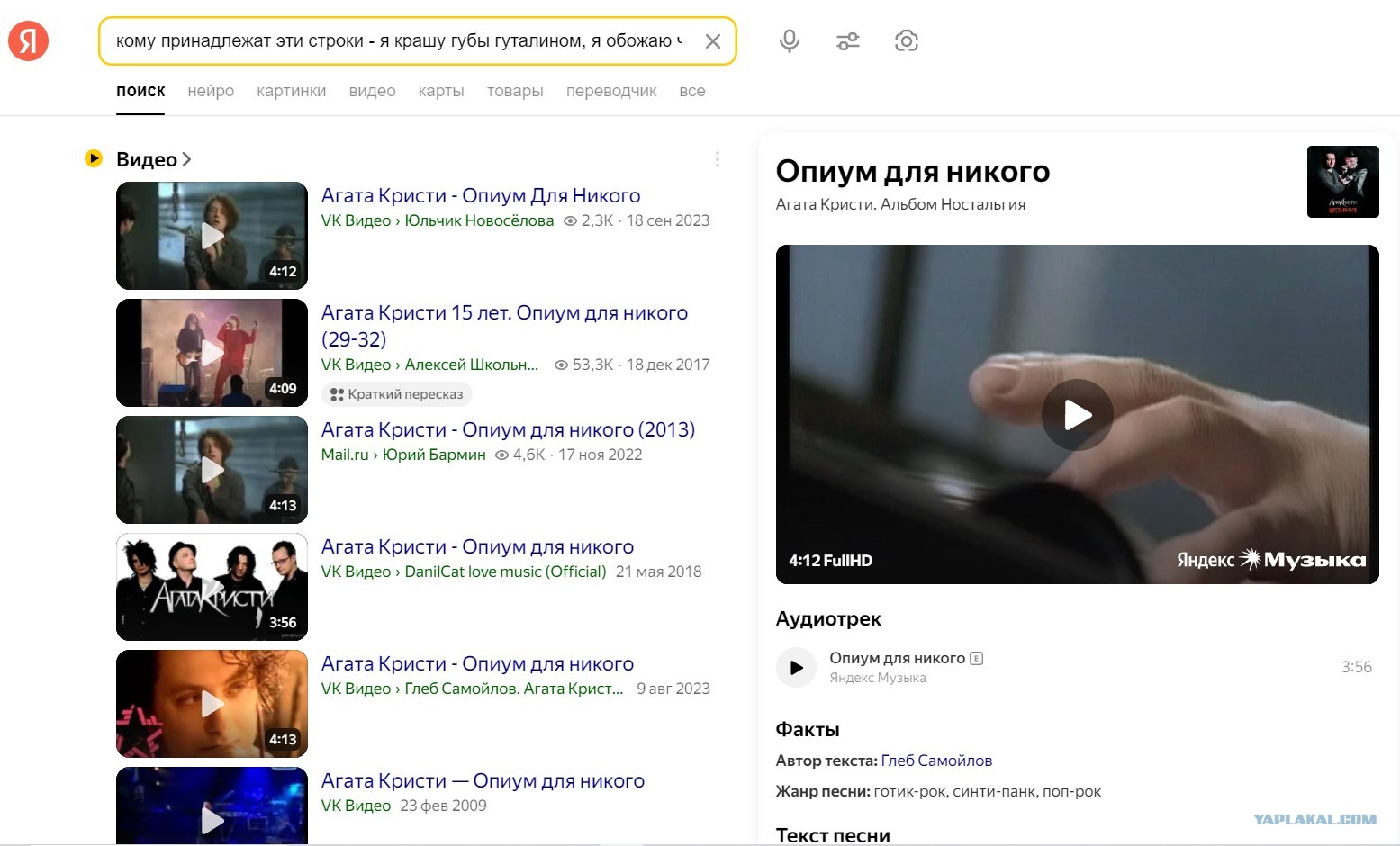The width and height of the screenshot is (1400, 846).
Task: Open the переводчик tab
Action: point(611,91)
